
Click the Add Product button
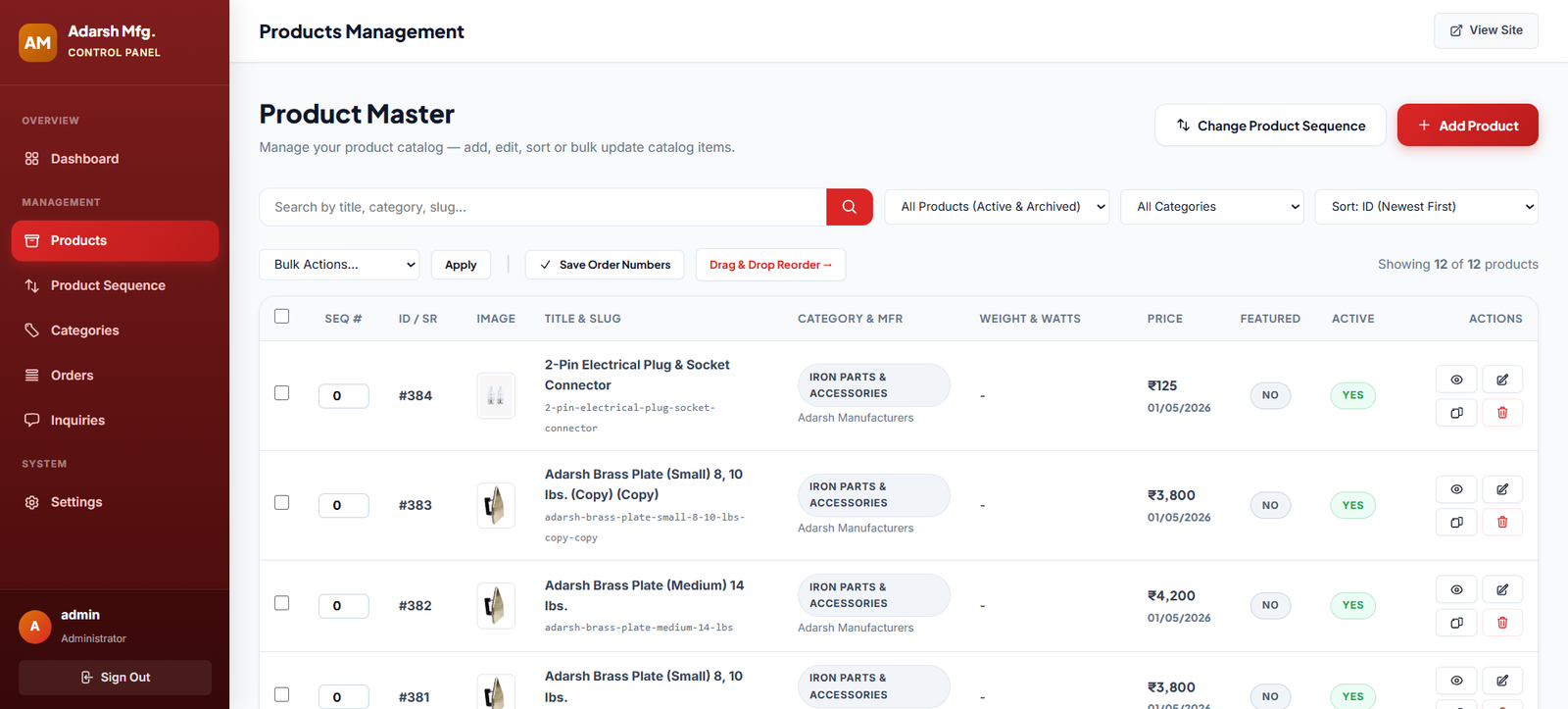[1467, 126]
